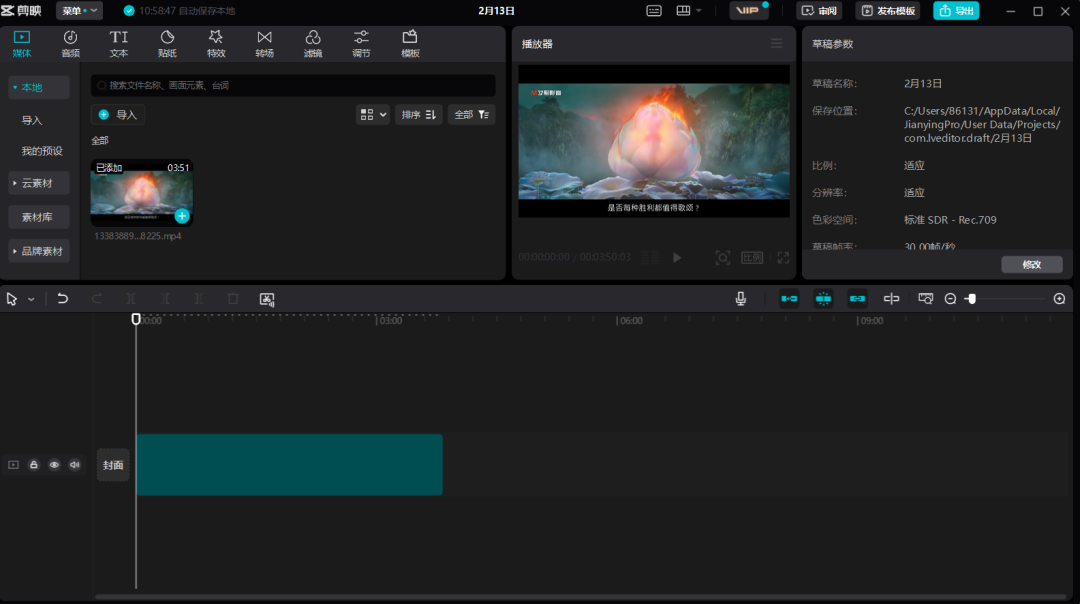Zoom in the timeline
The height and width of the screenshot is (604, 1080).
pos(1059,299)
